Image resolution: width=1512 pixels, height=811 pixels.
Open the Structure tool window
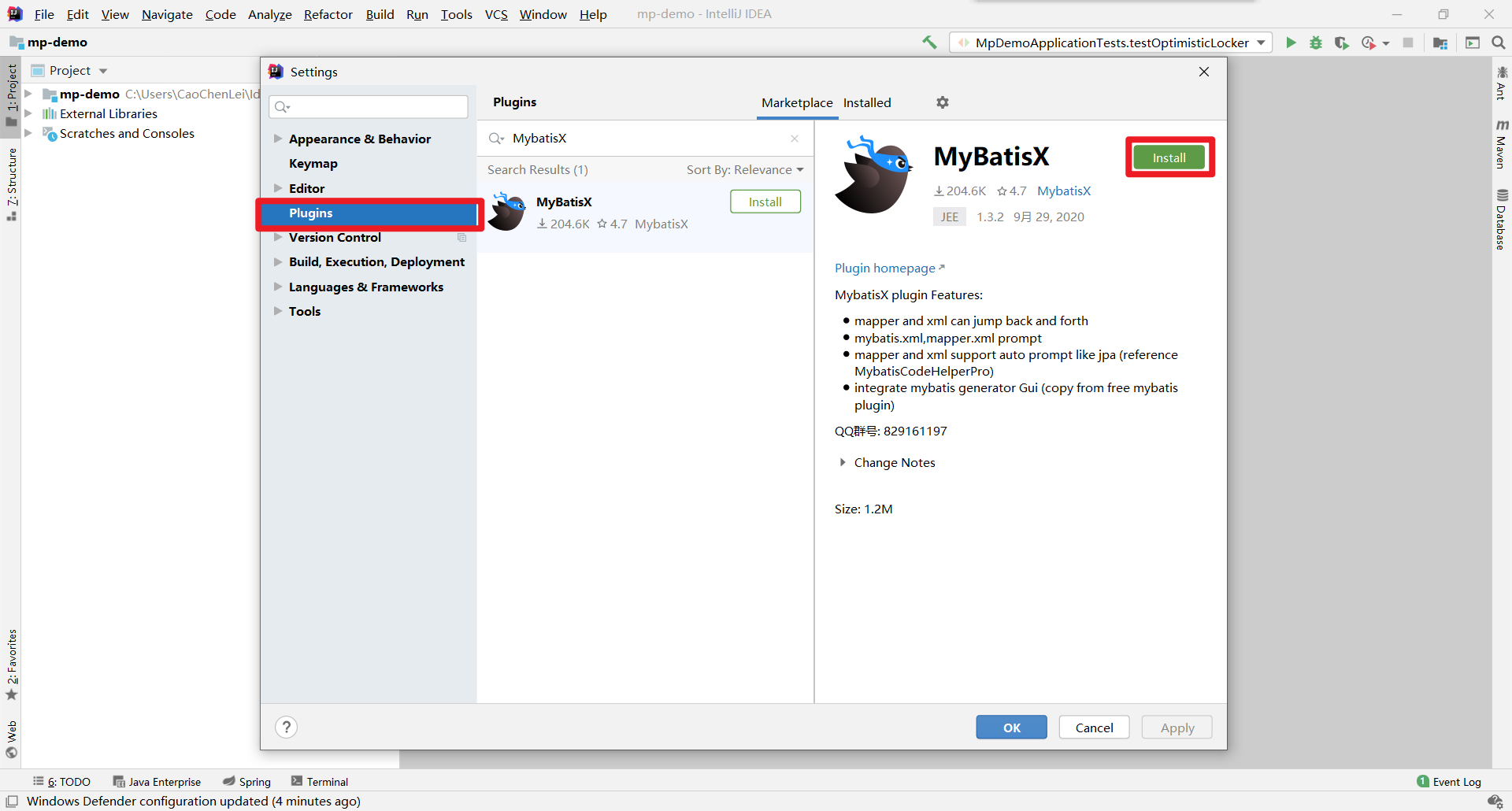[12, 184]
